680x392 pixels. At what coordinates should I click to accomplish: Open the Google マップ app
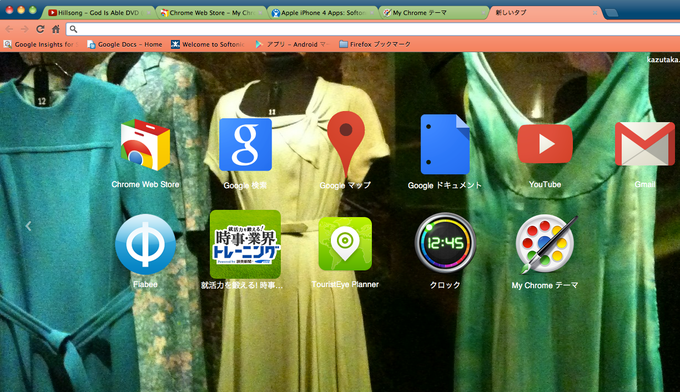(346, 144)
